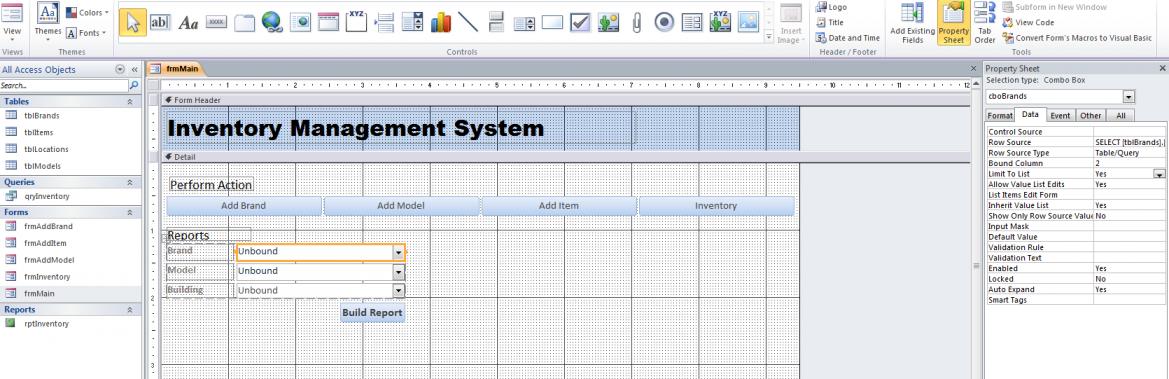Open the Colors theme menu
This screenshot has height=379, width=1169.
click(88, 13)
